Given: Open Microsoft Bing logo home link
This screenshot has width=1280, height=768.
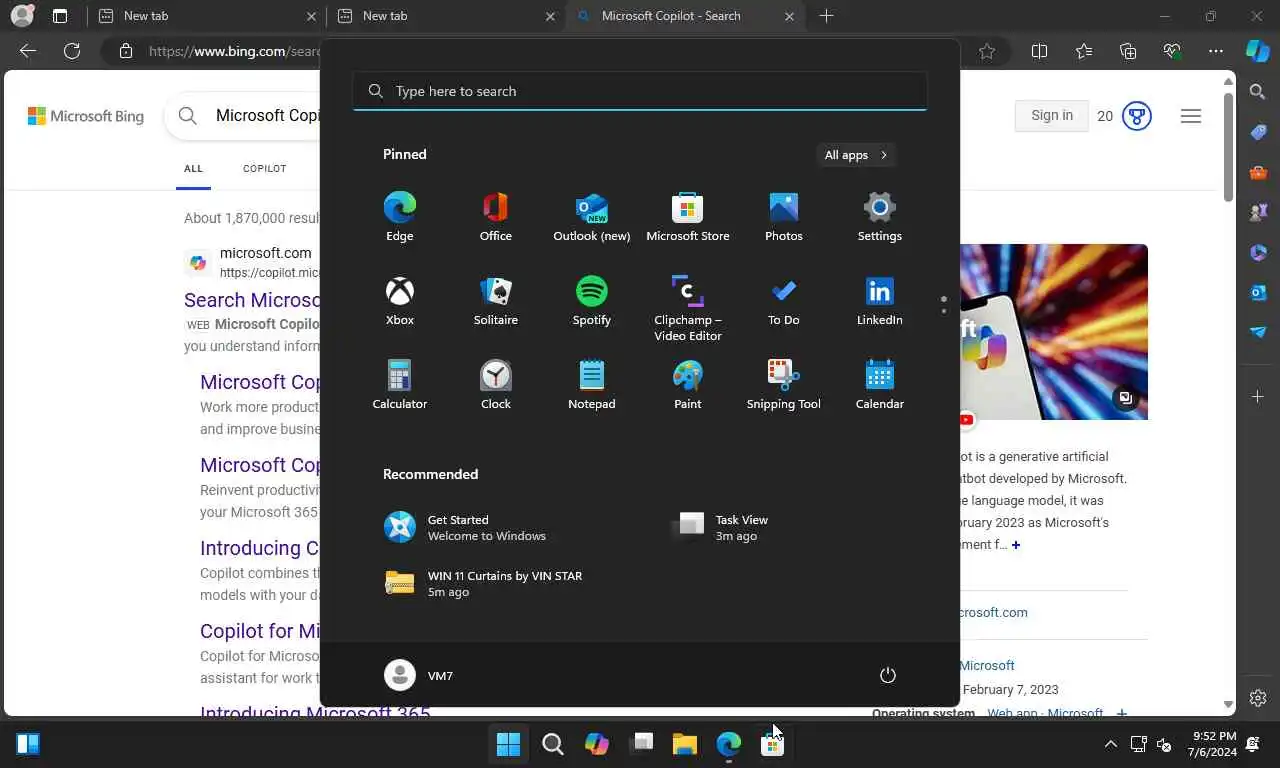Looking at the screenshot, I should [86, 116].
